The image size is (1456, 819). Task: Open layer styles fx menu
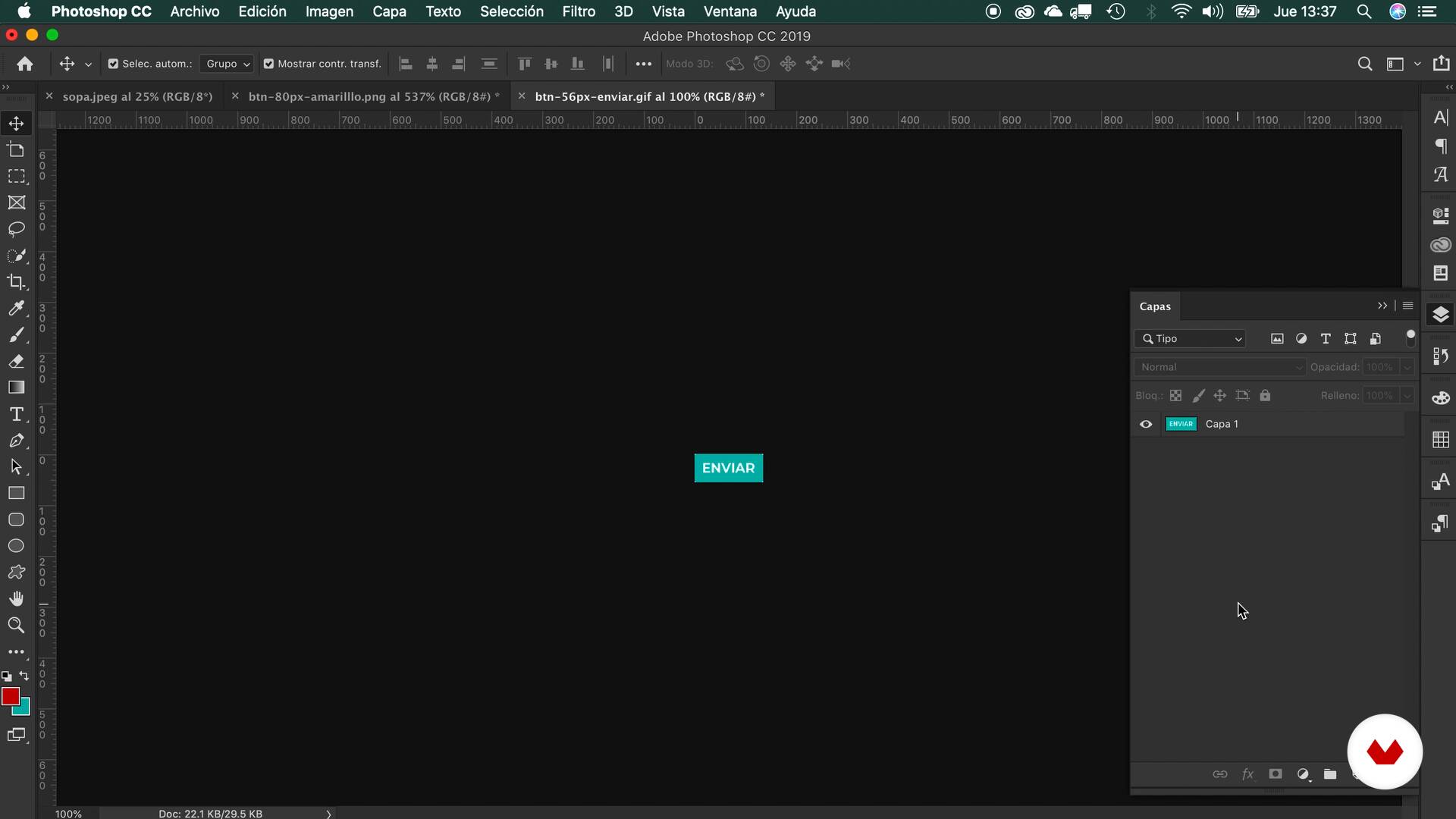tap(1247, 774)
